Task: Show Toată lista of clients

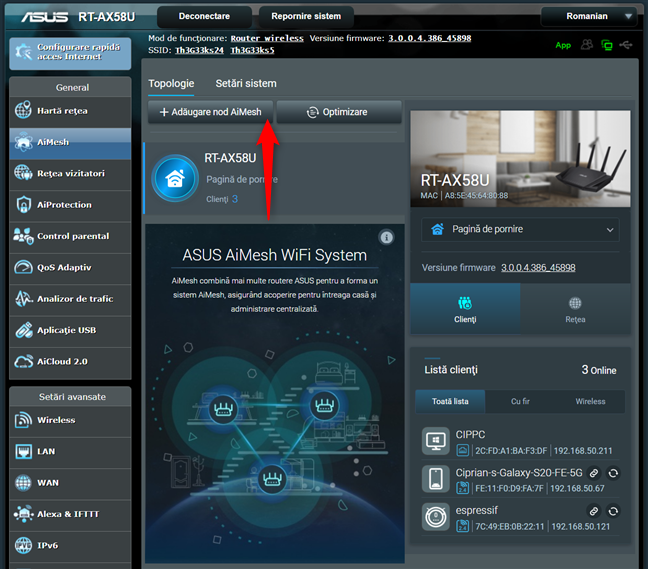Action: (450, 401)
